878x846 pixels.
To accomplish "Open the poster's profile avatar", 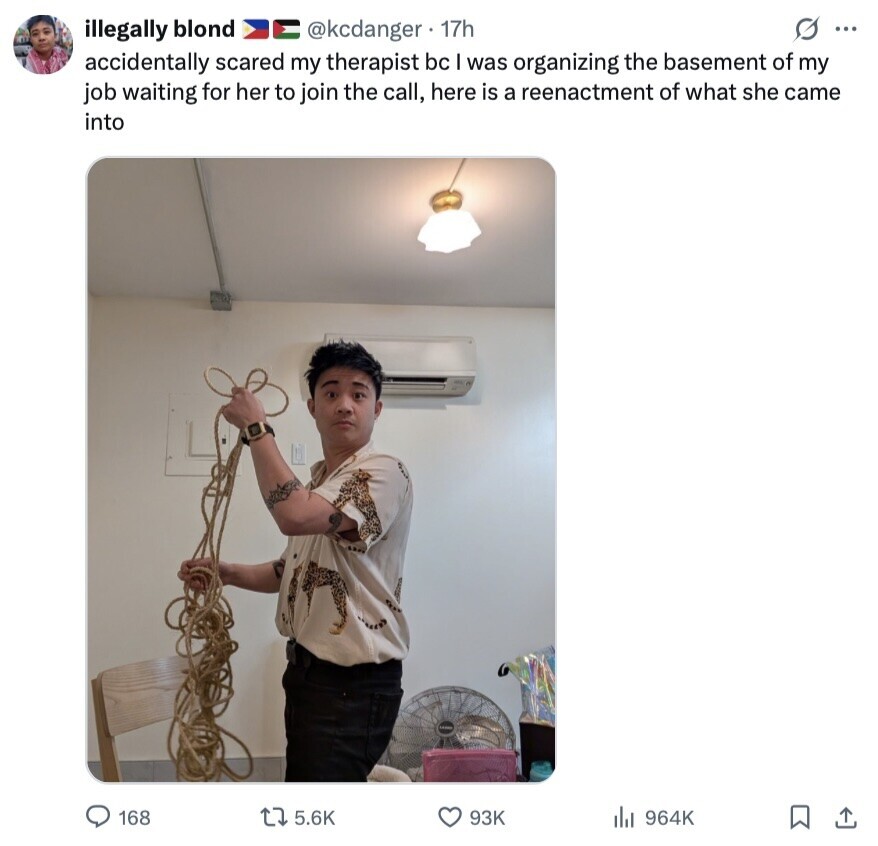I will (x=43, y=44).
